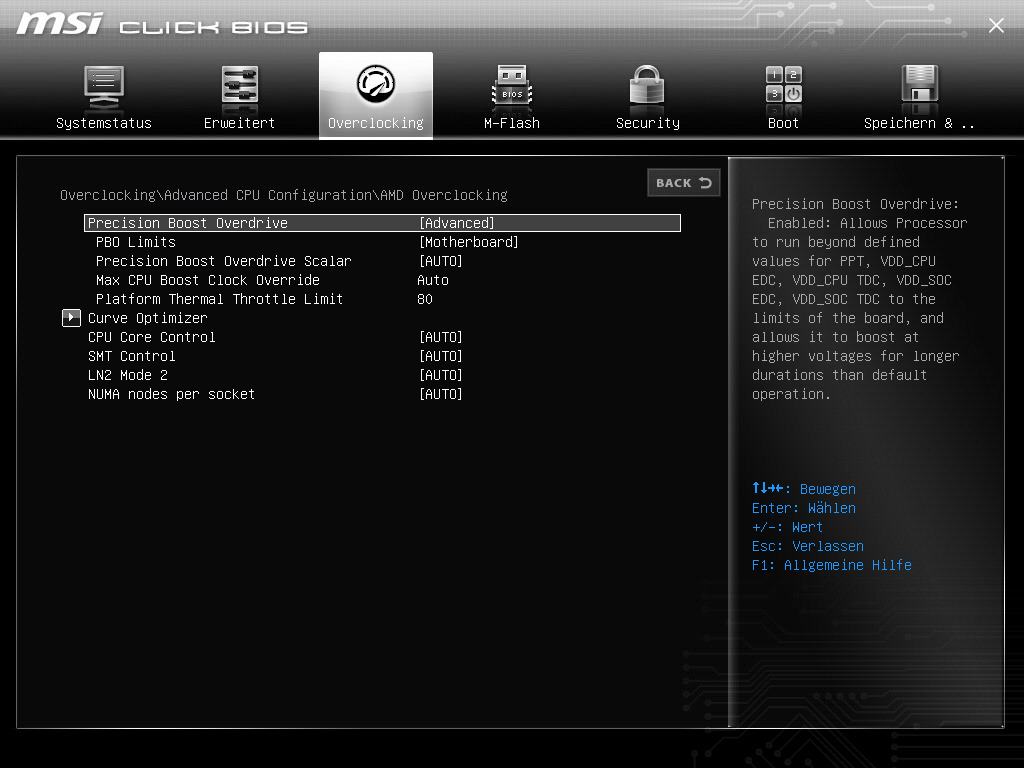The width and height of the screenshot is (1024, 768).
Task: Switch to the Boot tab label
Action: tap(783, 123)
